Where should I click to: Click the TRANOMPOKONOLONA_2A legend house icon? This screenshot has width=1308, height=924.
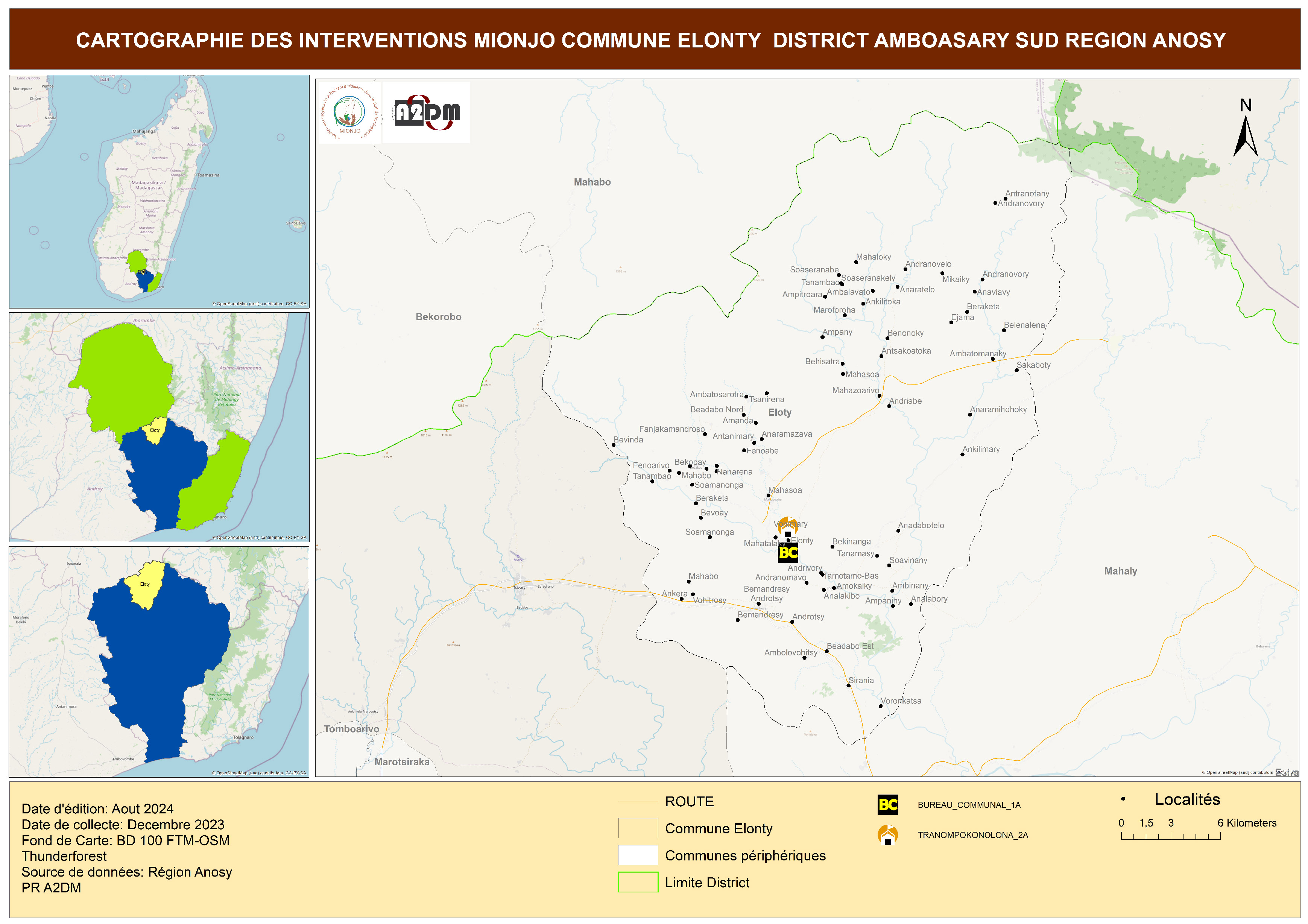(887, 834)
